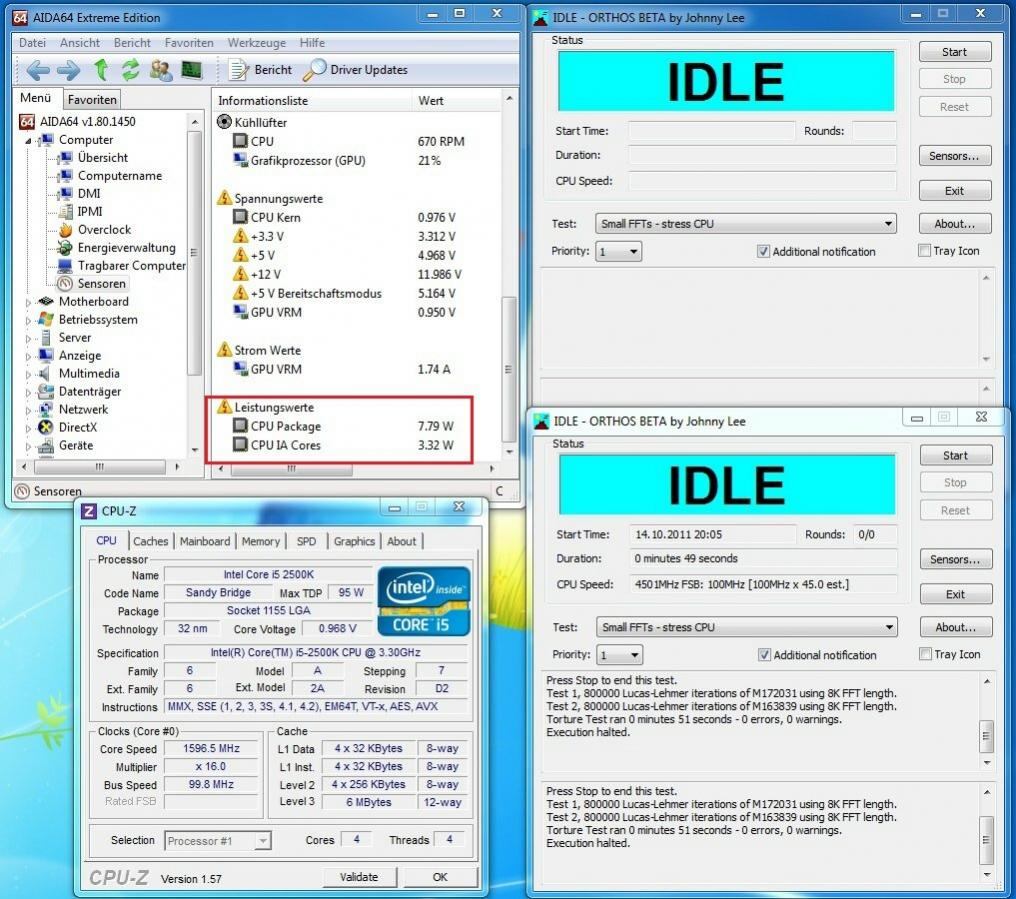The image size is (1016, 899).
Task: Click the Leistungswerte warning icon
Action: [224, 406]
